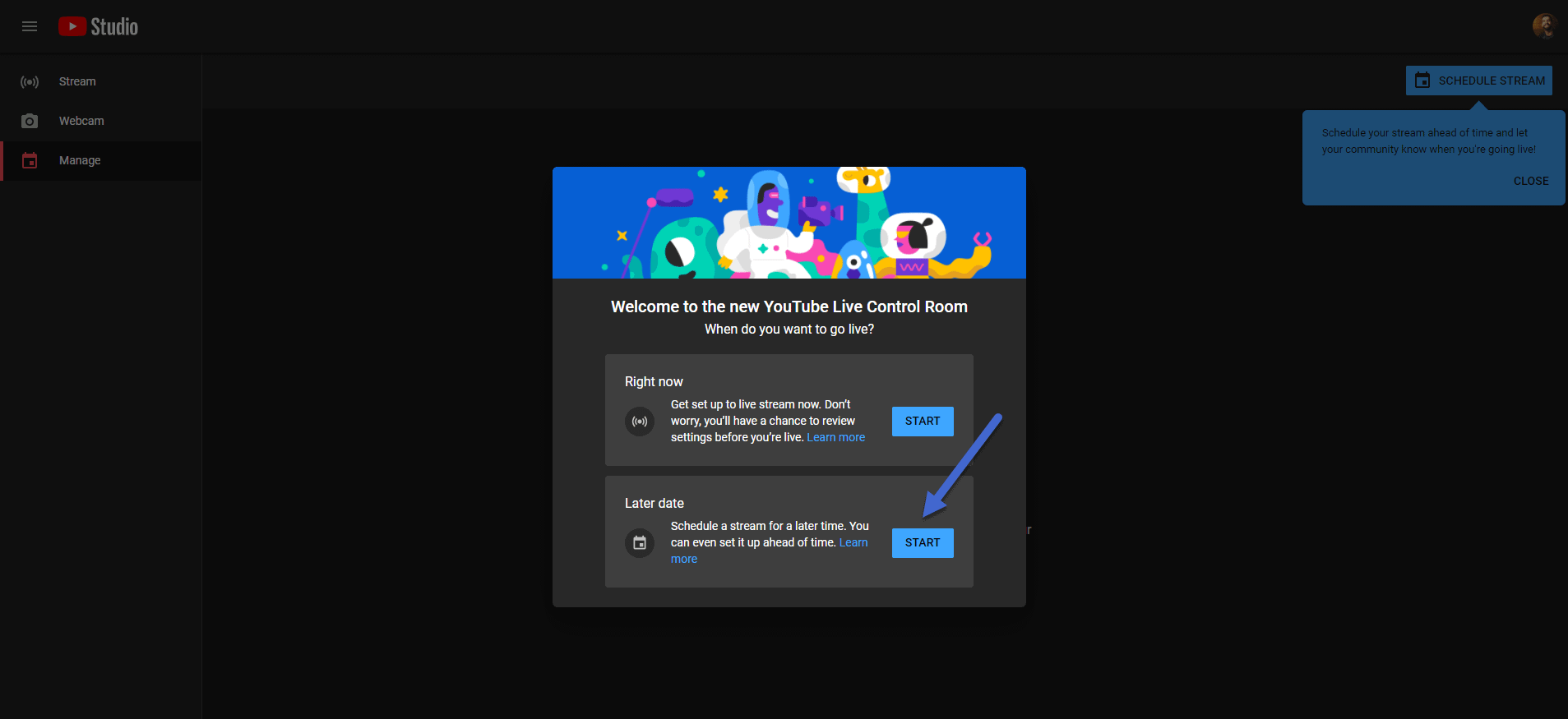Click the Schedule Stream button
This screenshot has height=719, width=1568.
pos(1478,81)
